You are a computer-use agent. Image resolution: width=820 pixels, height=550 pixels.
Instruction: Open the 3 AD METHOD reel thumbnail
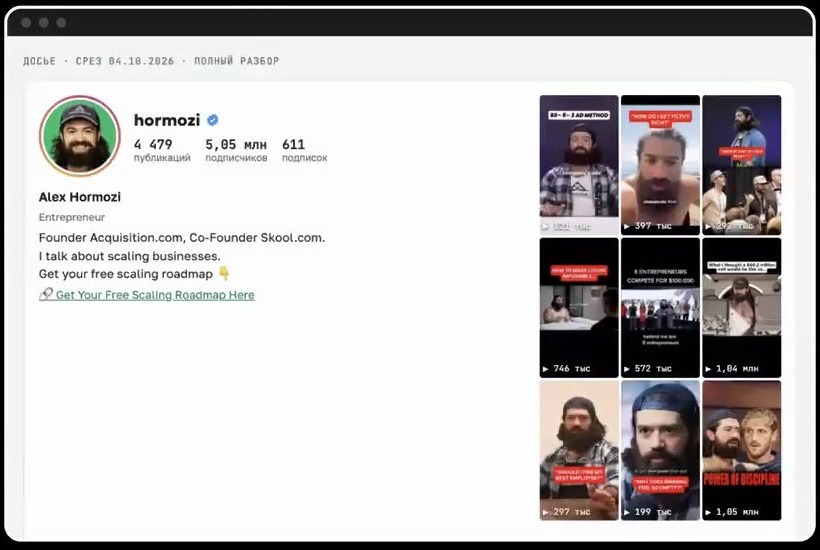click(579, 165)
